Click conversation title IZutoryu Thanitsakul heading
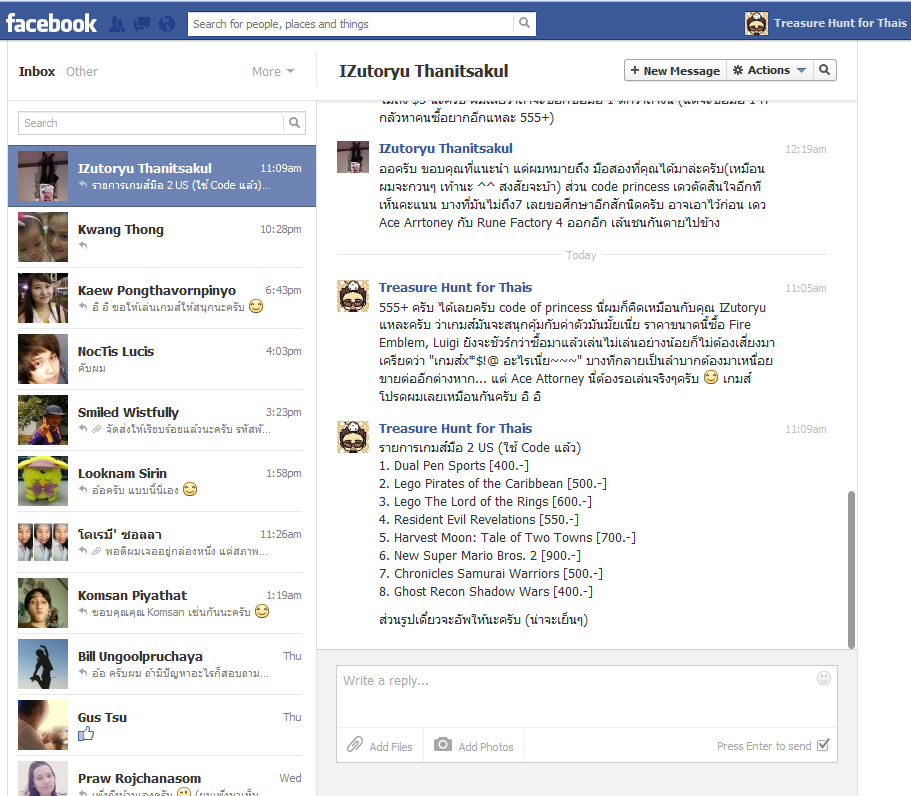 pos(424,71)
